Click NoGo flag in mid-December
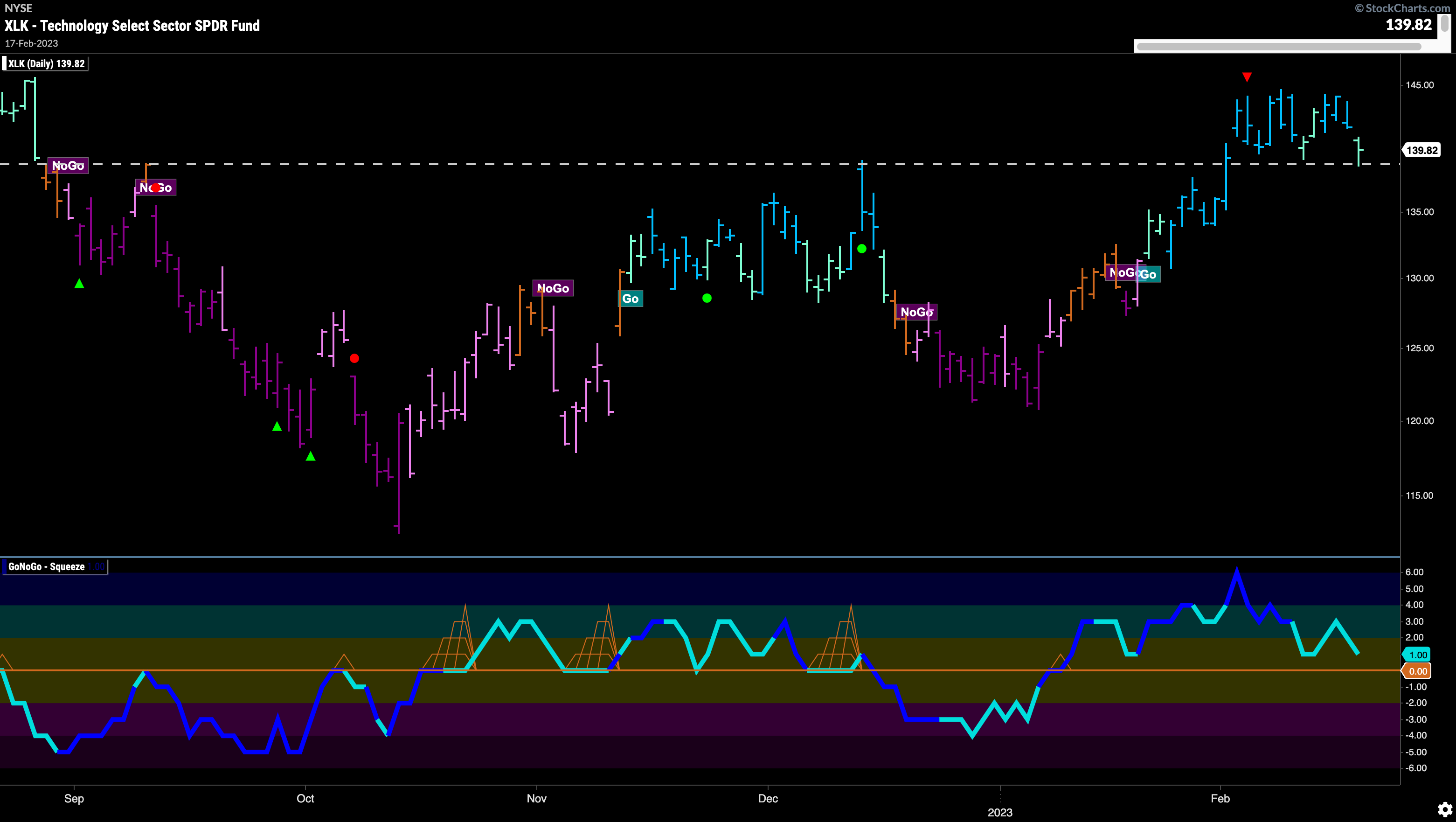The width and height of the screenshot is (1456, 822). tap(917, 312)
